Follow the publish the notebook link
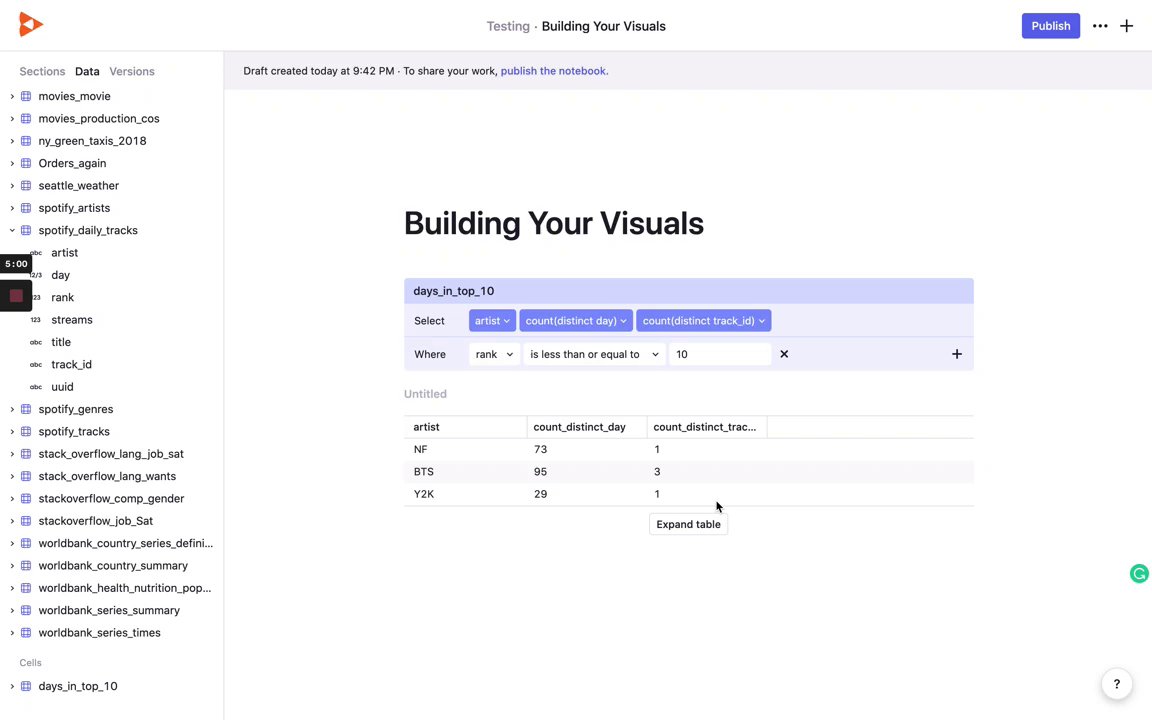 coord(554,71)
